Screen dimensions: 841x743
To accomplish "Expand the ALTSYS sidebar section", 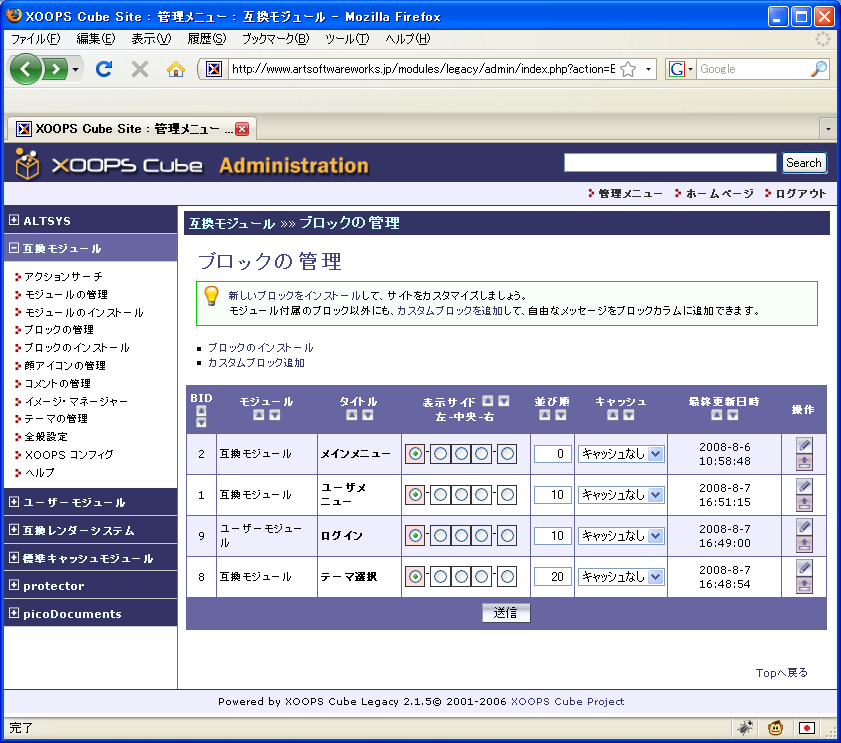I will point(14,221).
